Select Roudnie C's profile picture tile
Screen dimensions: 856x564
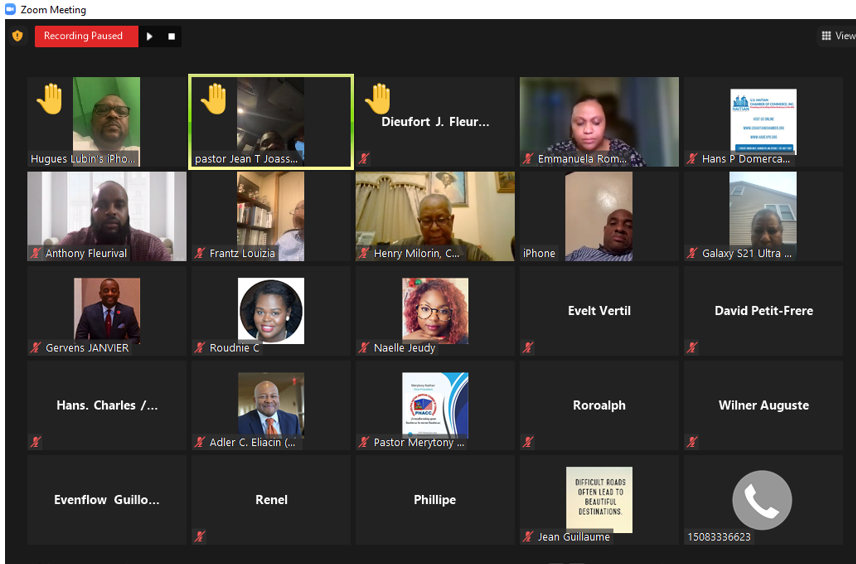[x=271, y=311]
